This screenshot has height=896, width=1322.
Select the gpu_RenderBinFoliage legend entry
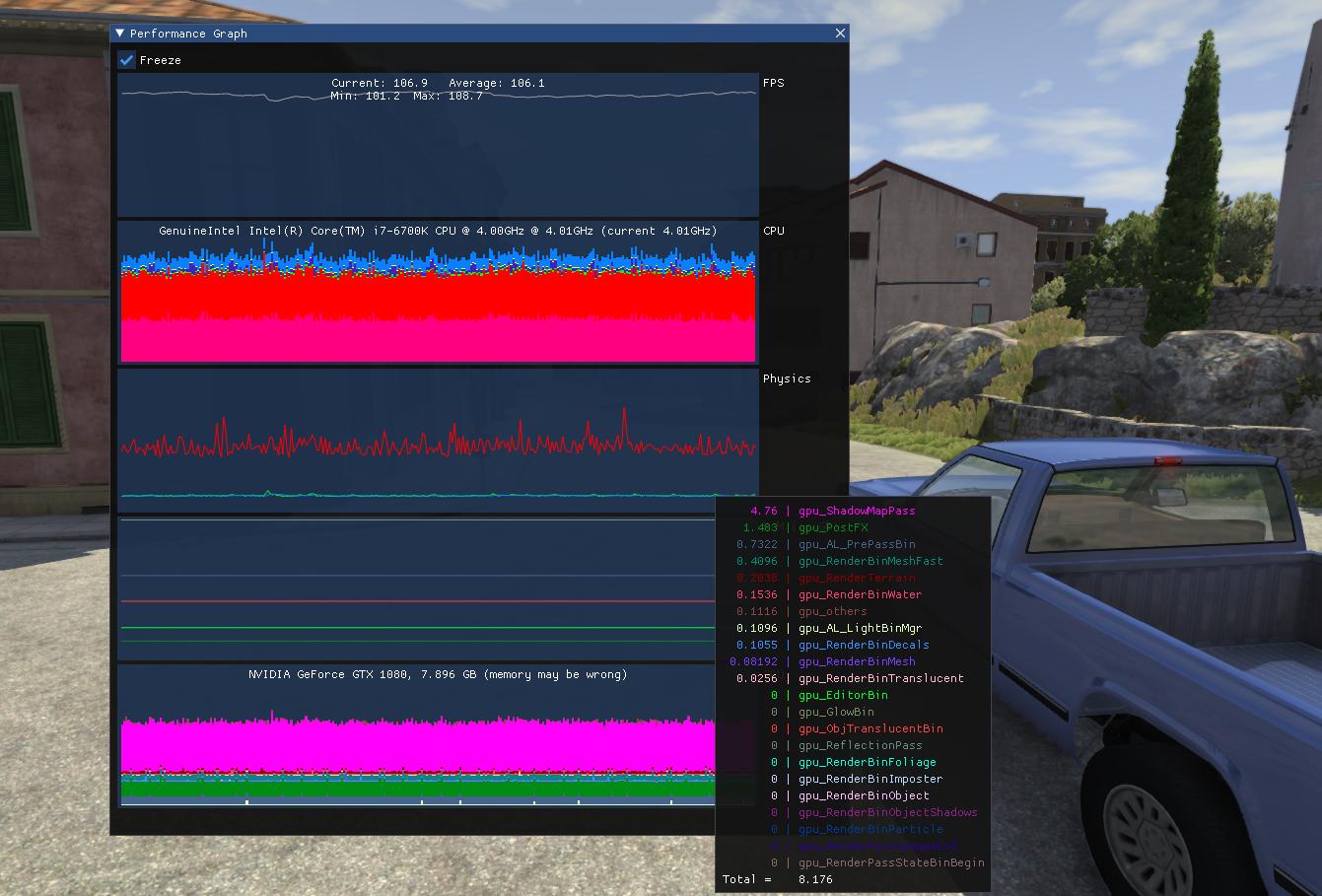[x=868, y=762]
